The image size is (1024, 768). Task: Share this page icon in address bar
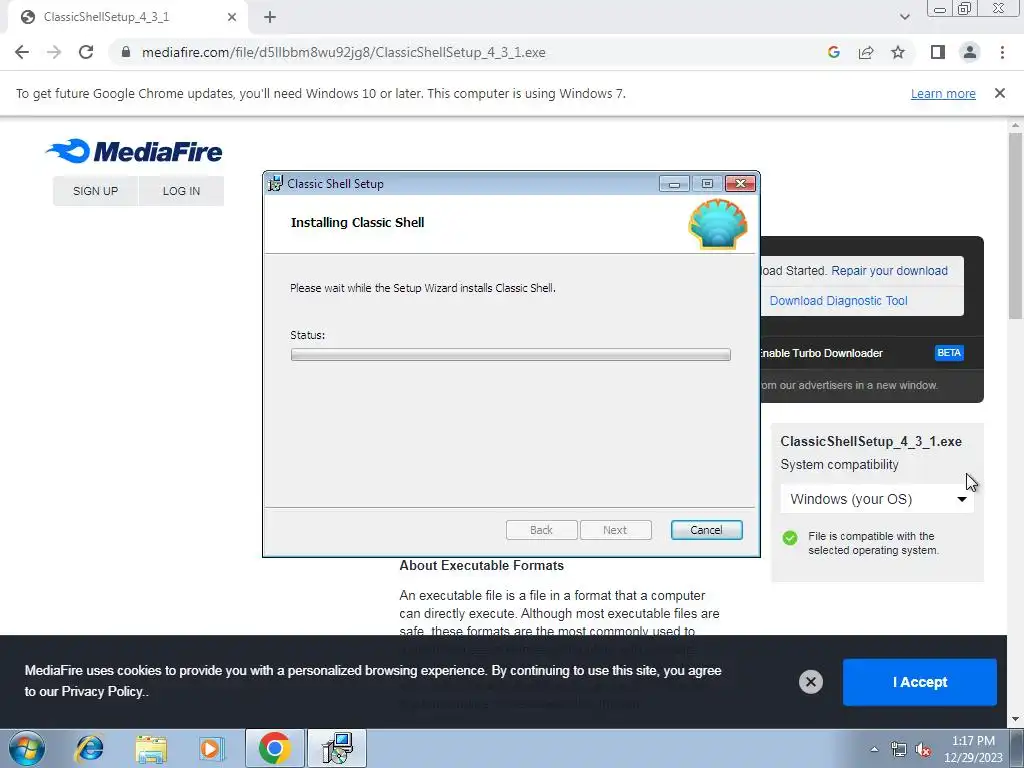coord(866,52)
